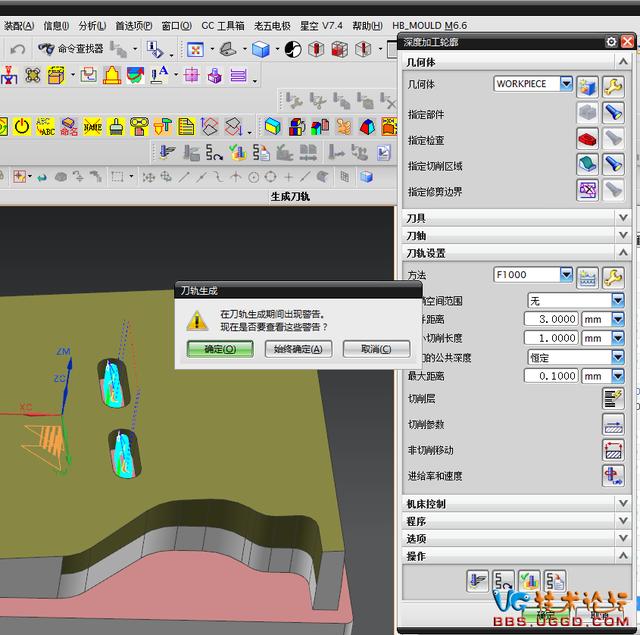Click the 1.0000 cut length field

(551, 338)
